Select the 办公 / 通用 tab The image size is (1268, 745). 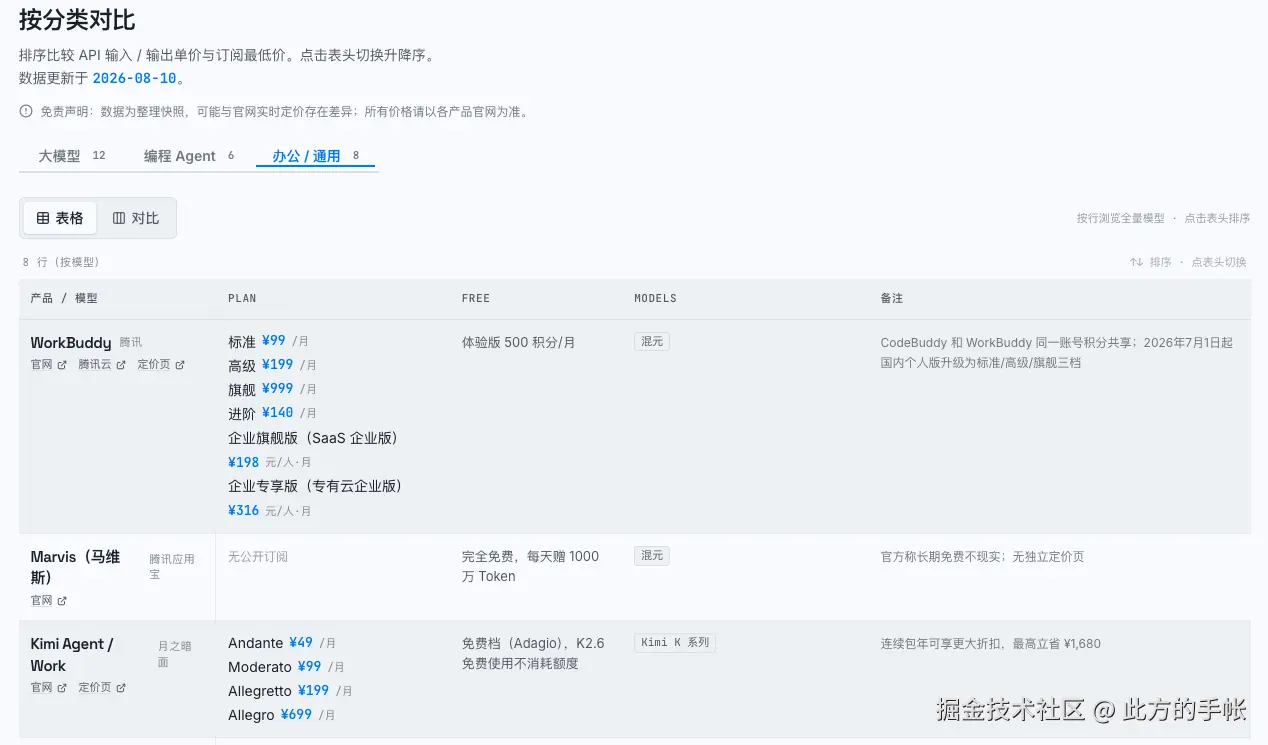[316, 156]
